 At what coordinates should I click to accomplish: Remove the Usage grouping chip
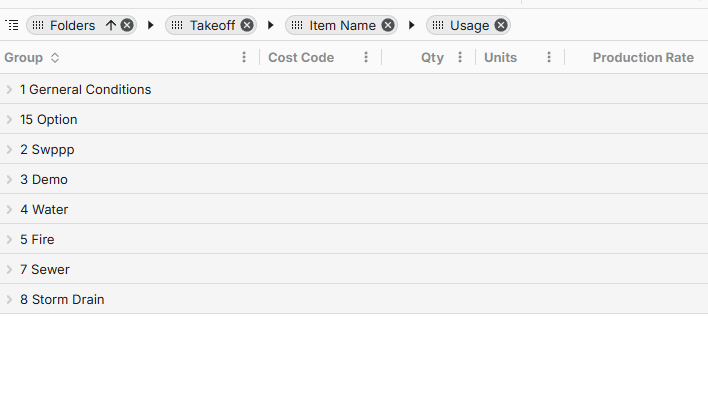tap(501, 25)
